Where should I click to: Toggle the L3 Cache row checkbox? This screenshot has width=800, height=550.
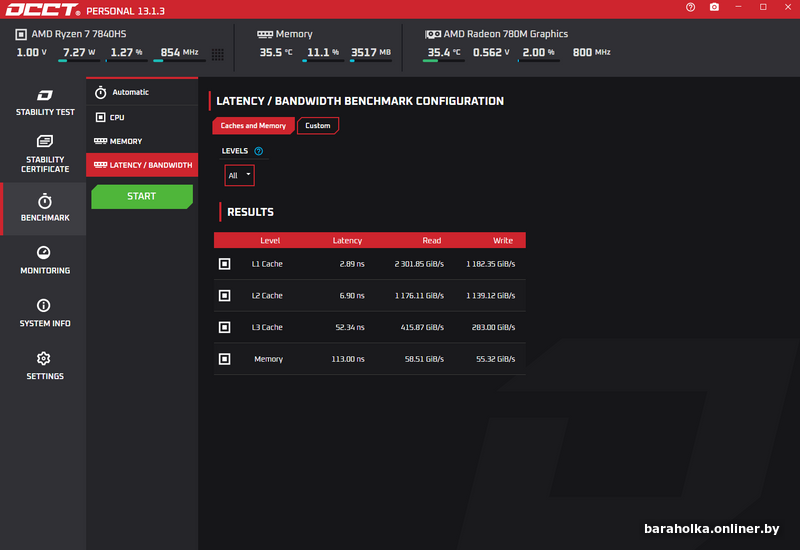tap(224, 327)
